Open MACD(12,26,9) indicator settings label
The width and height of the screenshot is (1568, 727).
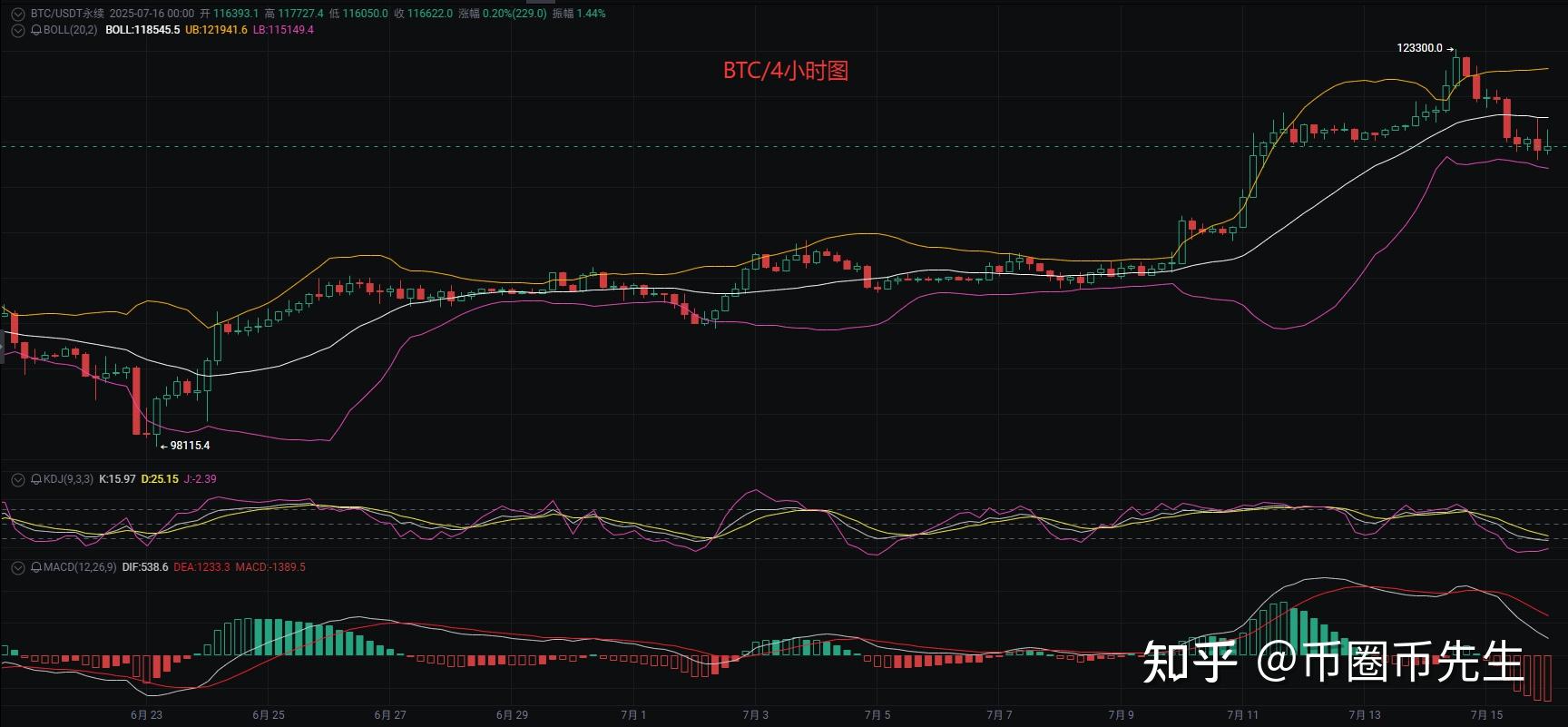click(x=80, y=567)
